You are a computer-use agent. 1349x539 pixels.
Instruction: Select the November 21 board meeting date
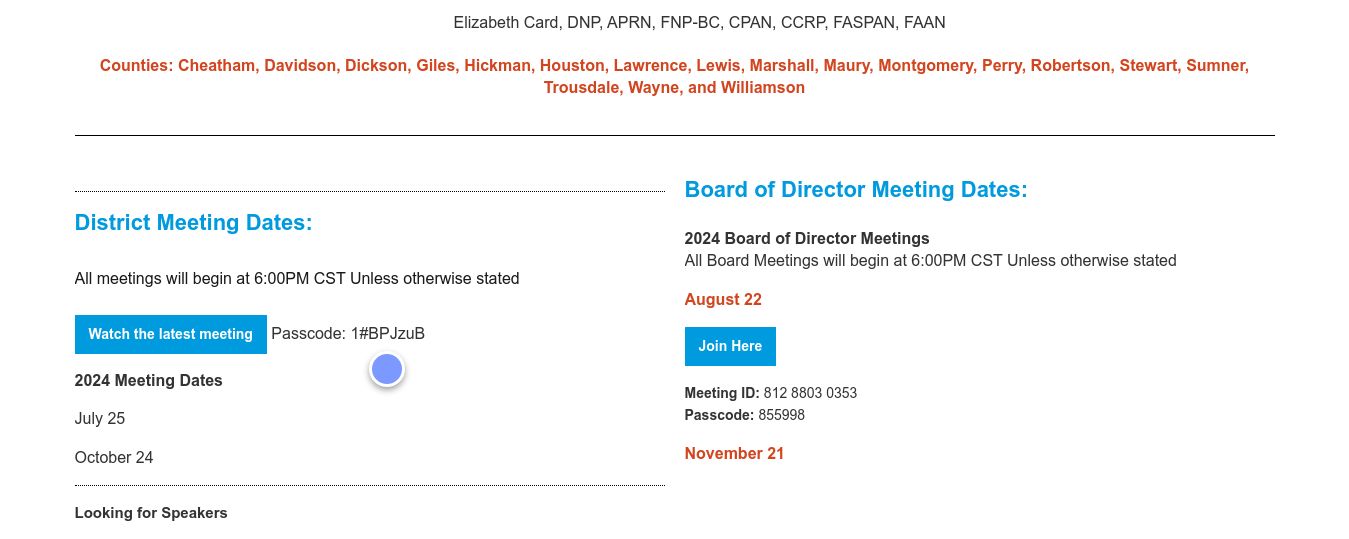(734, 454)
